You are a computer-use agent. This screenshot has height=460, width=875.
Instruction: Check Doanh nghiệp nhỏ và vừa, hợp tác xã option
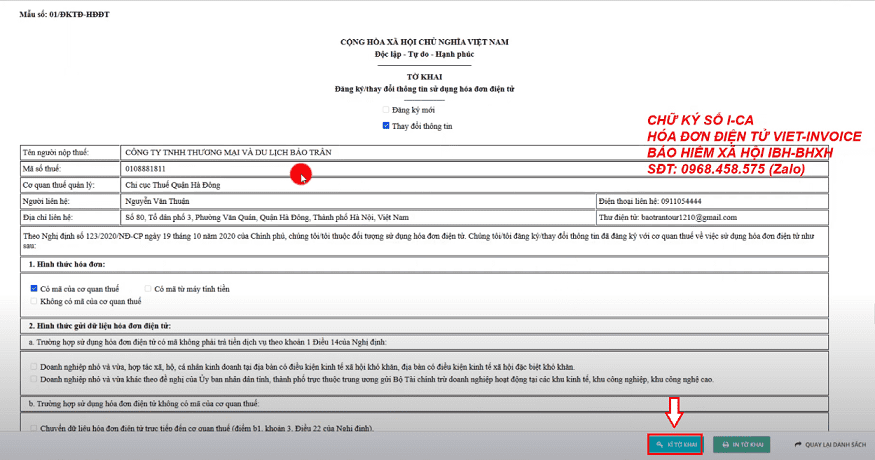[33, 367]
